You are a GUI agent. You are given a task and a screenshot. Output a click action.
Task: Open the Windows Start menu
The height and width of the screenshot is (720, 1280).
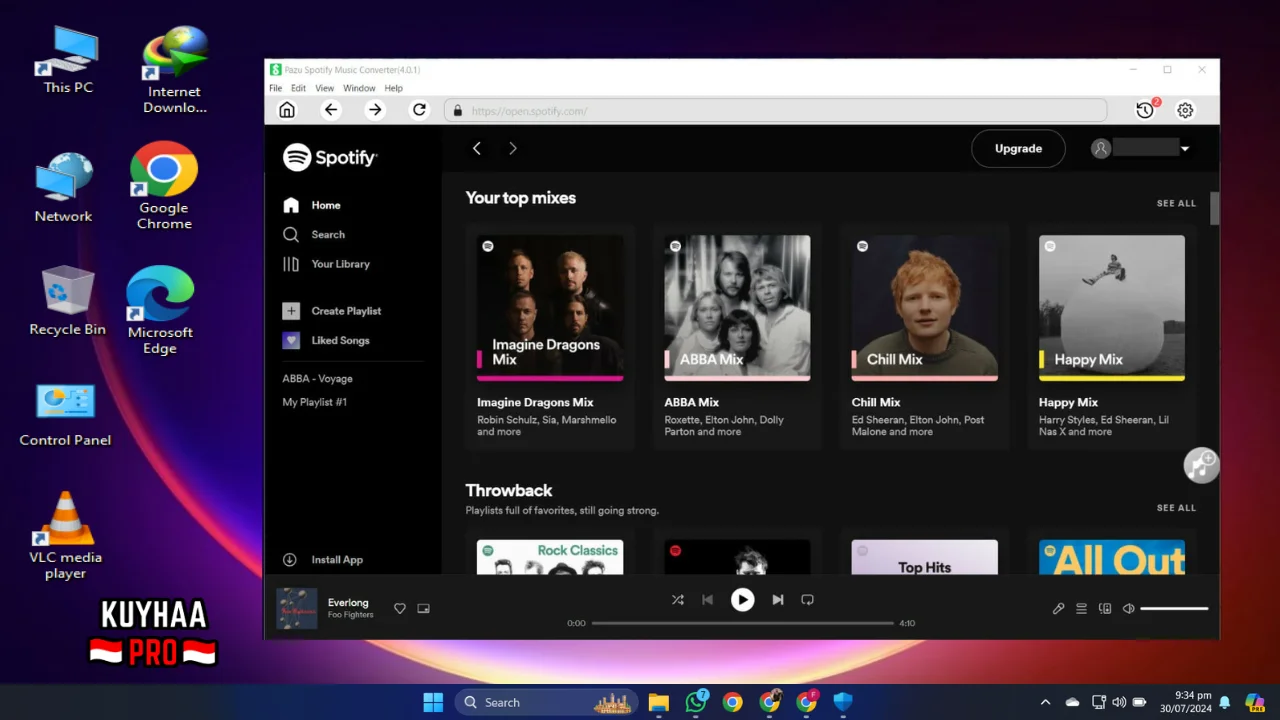click(x=433, y=702)
